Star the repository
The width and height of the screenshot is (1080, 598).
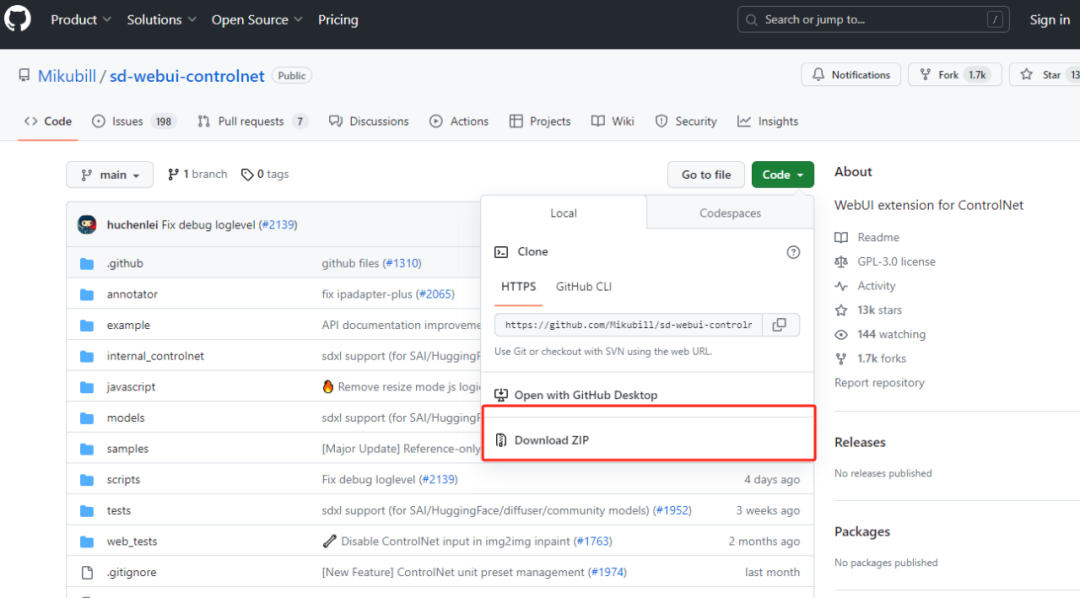pos(1046,74)
